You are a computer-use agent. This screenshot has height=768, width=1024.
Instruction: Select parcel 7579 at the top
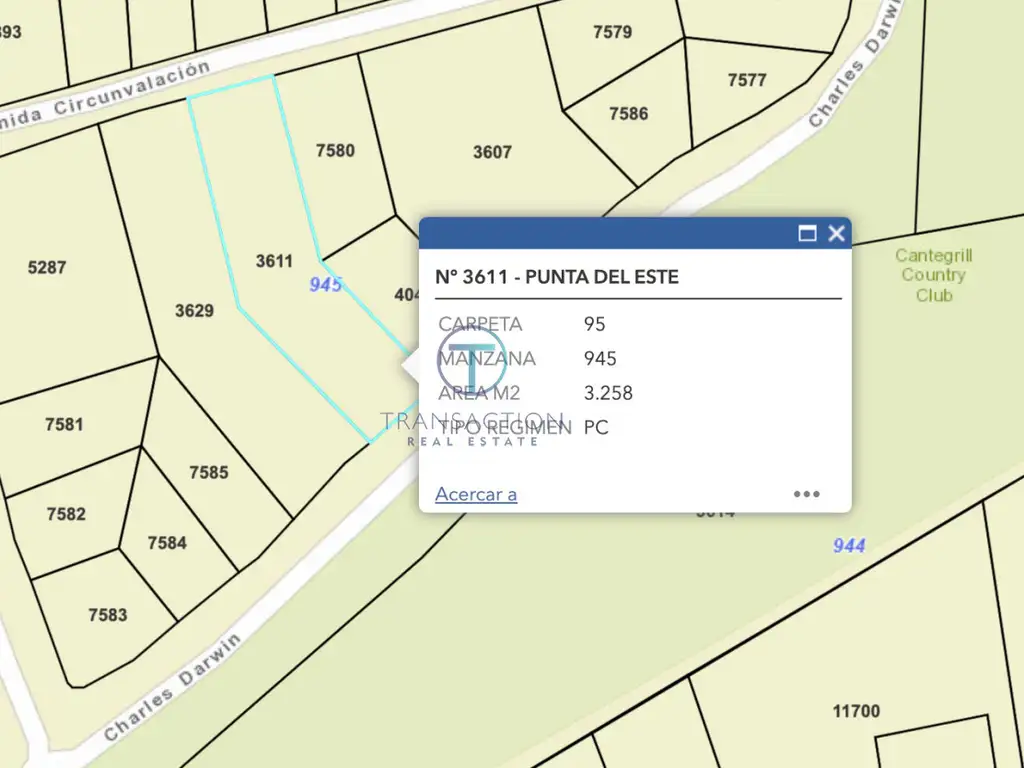(612, 32)
